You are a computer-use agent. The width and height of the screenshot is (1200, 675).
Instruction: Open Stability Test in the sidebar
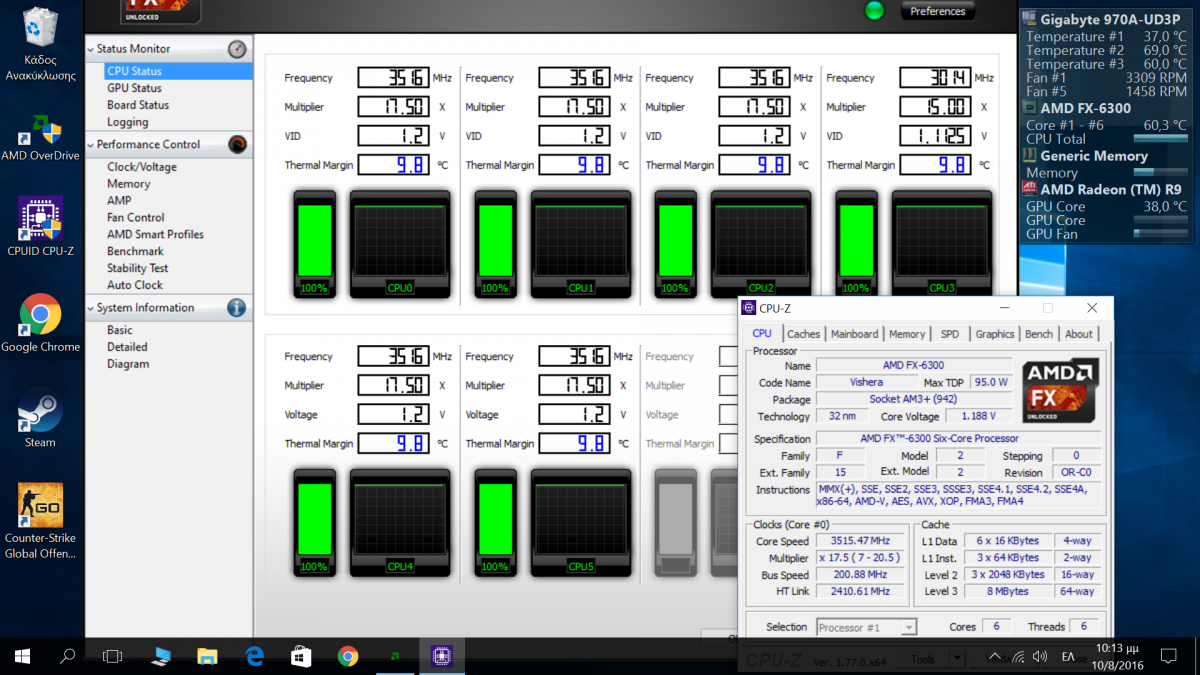[138, 268]
